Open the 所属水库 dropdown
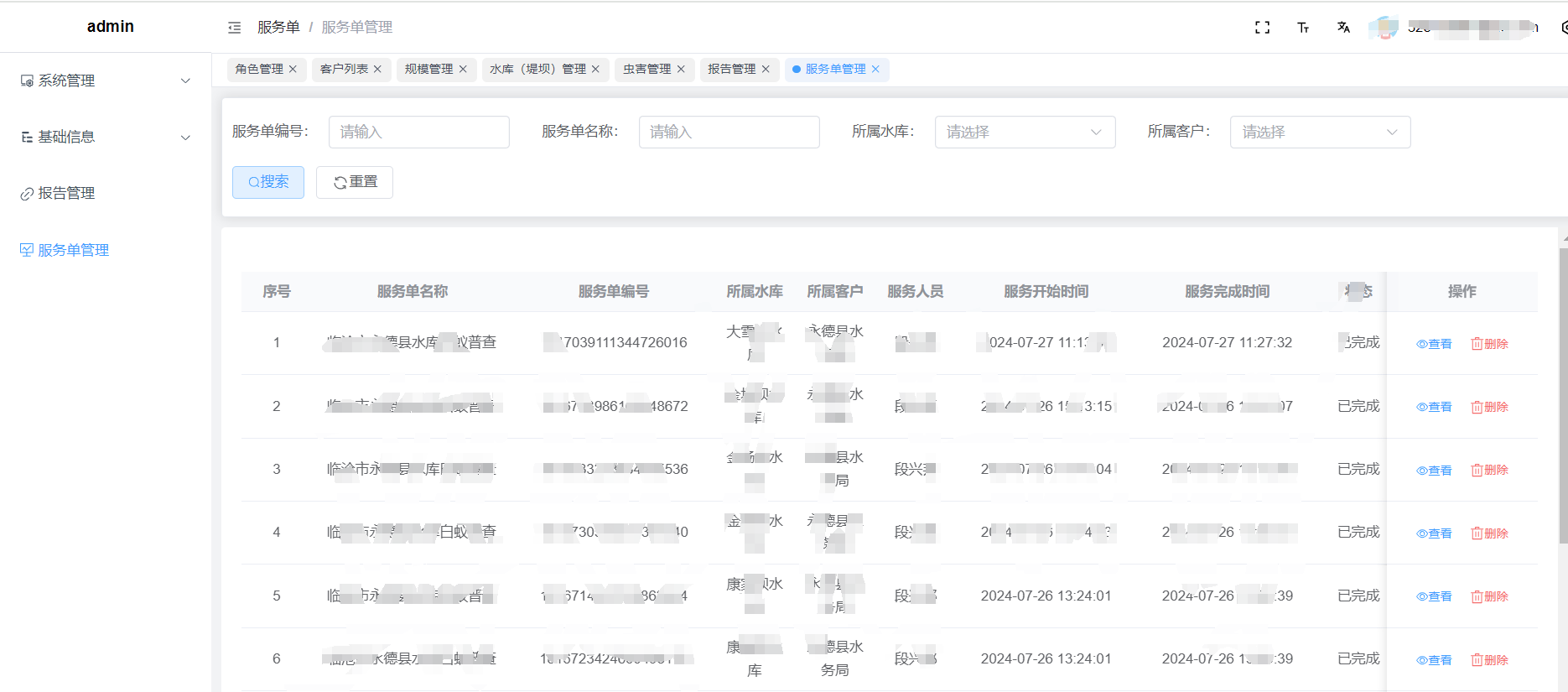This screenshot has height=692, width=1568. pos(1024,133)
